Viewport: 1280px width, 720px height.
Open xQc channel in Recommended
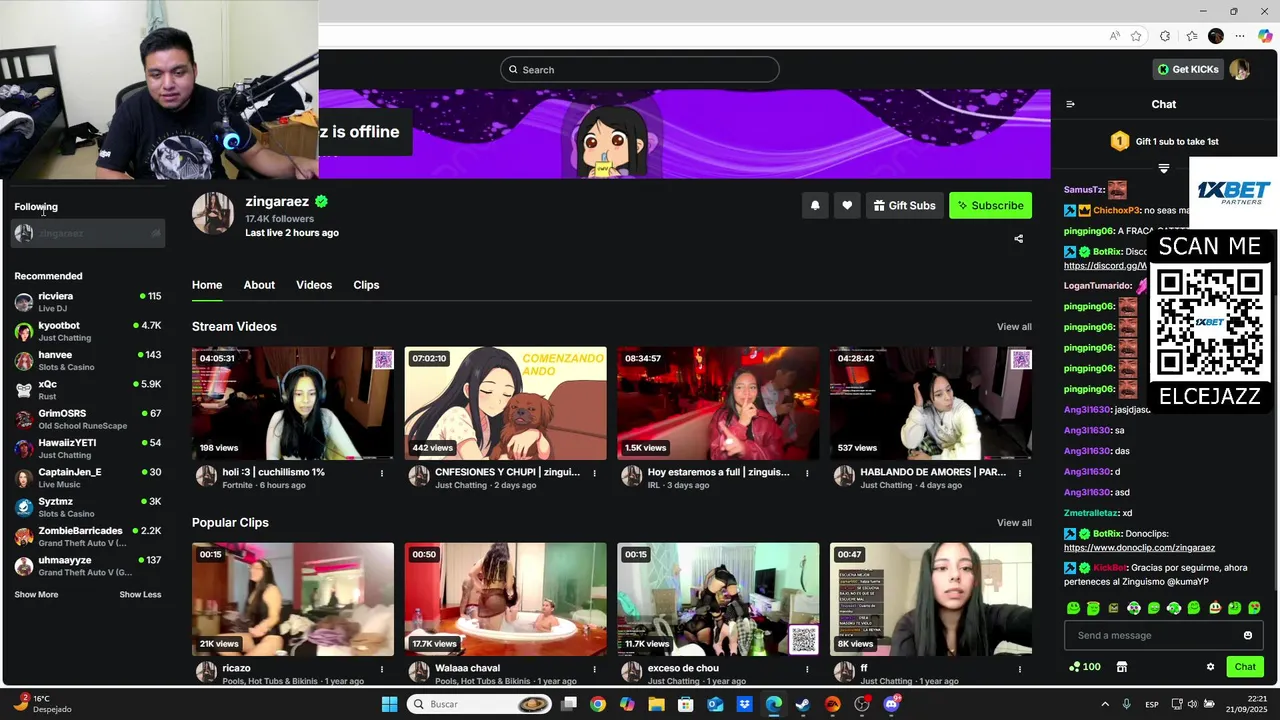point(88,390)
